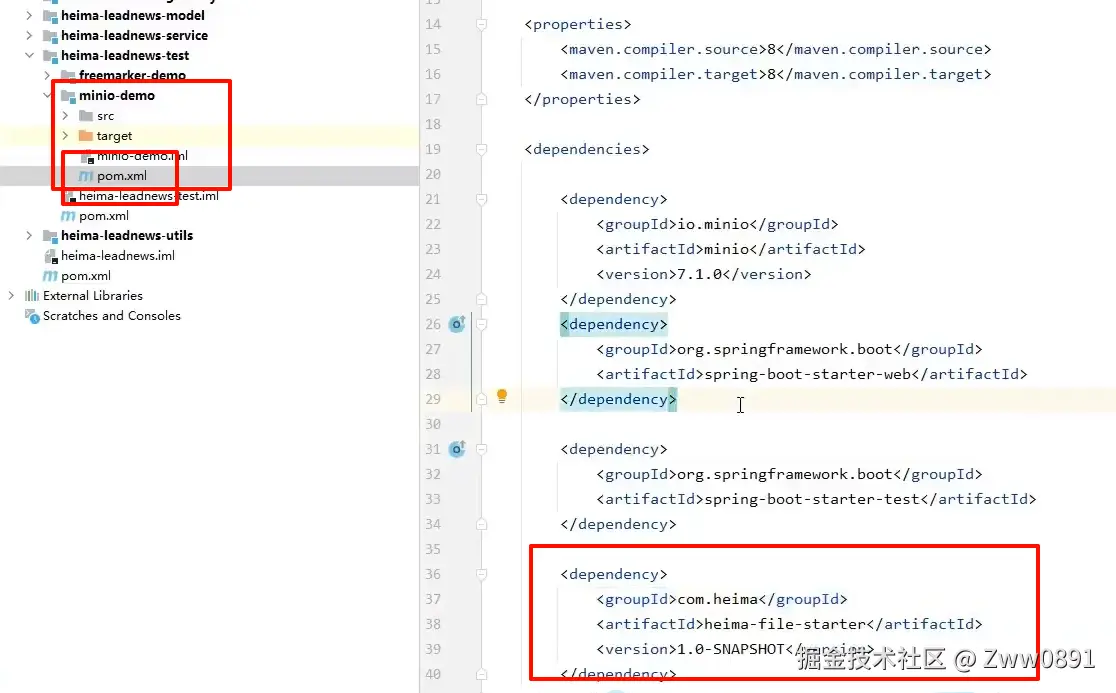The height and width of the screenshot is (693, 1116).
Task: Open pom.xml listed right below heima-leadnews-test.iml
Action: click(x=104, y=216)
